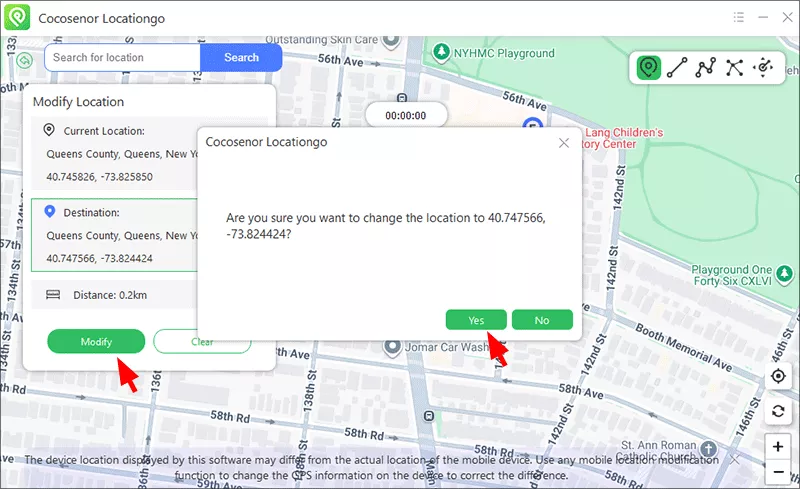The height and width of the screenshot is (489, 800).
Task: Click the distance ruler icon
Action: (53, 295)
